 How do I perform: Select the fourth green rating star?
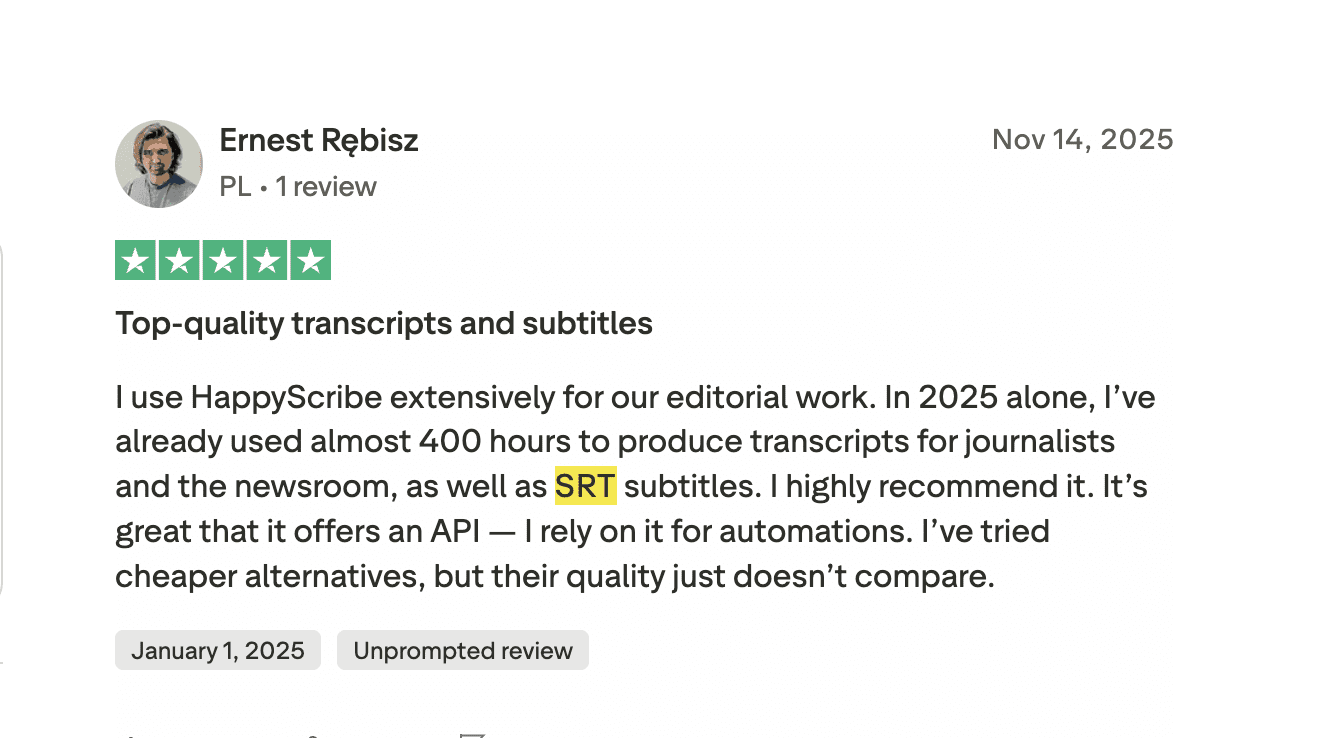[x=267, y=261]
